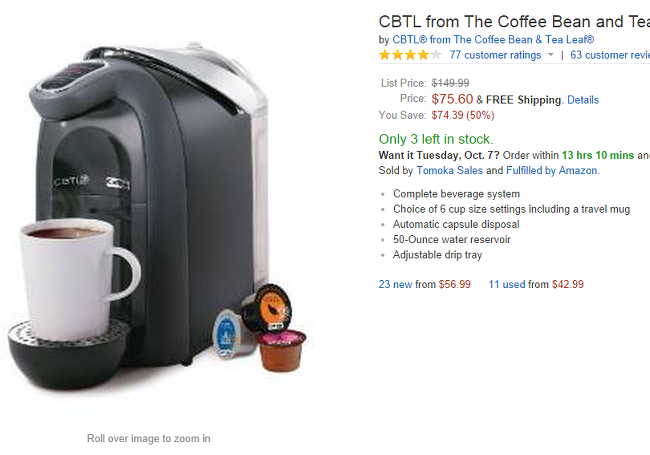Visit CBTL from The Coffee Bean brand link

[x=493, y=40]
